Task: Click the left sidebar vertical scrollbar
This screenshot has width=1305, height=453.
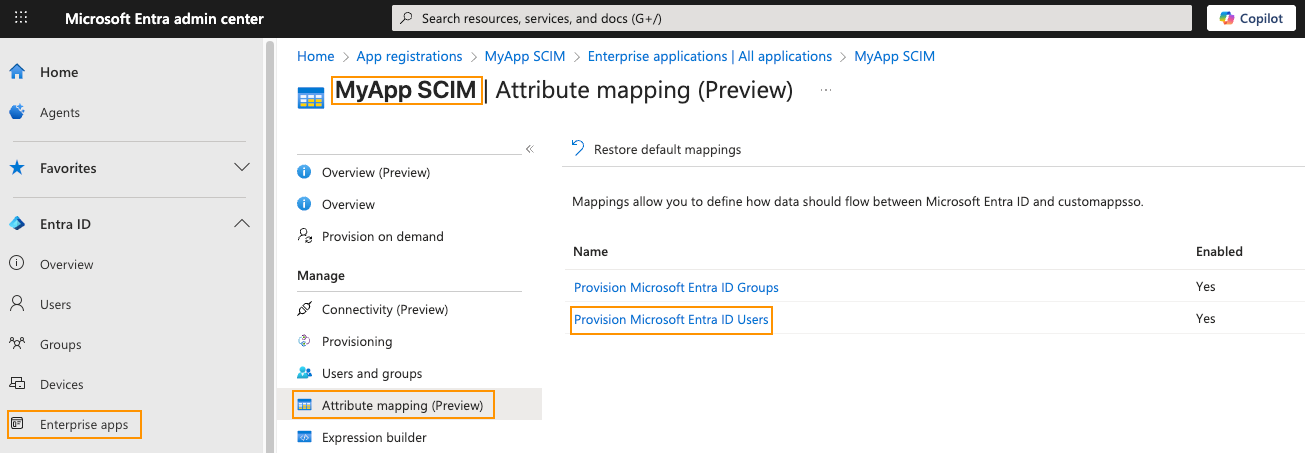Action: point(268,245)
